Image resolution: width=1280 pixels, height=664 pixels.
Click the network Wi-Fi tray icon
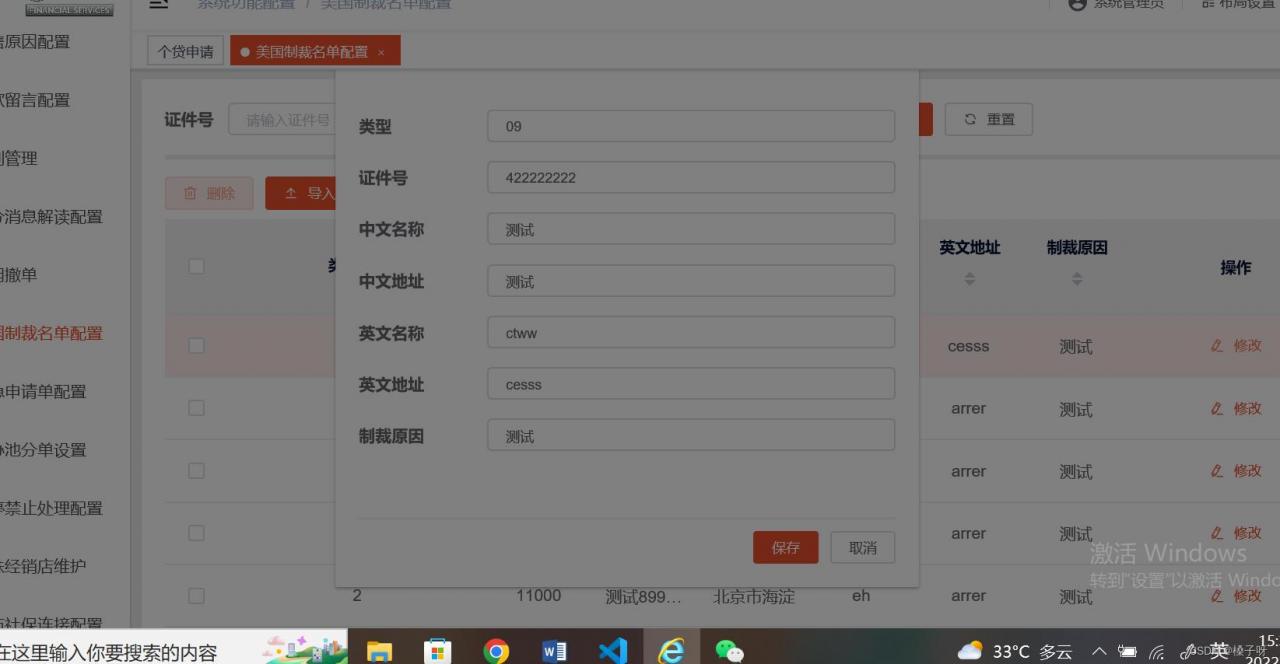point(1157,652)
